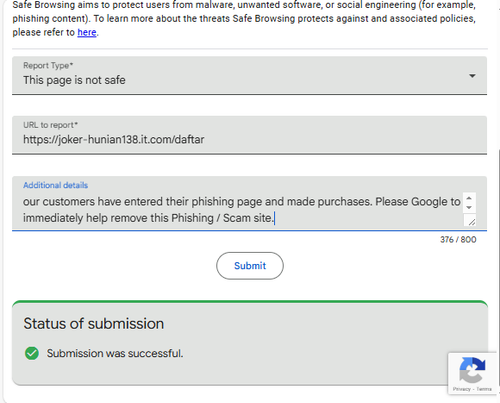The width and height of the screenshot is (500, 403).
Task: Open the reCAPTCHA Terms link
Action: click(x=484, y=389)
